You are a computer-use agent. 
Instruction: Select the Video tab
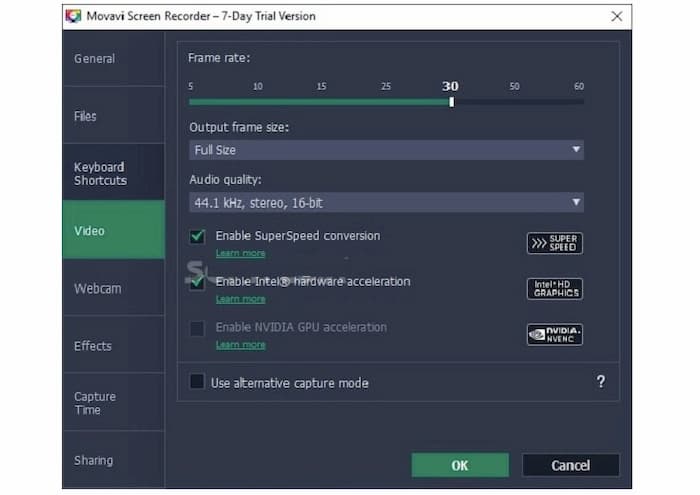pos(114,231)
